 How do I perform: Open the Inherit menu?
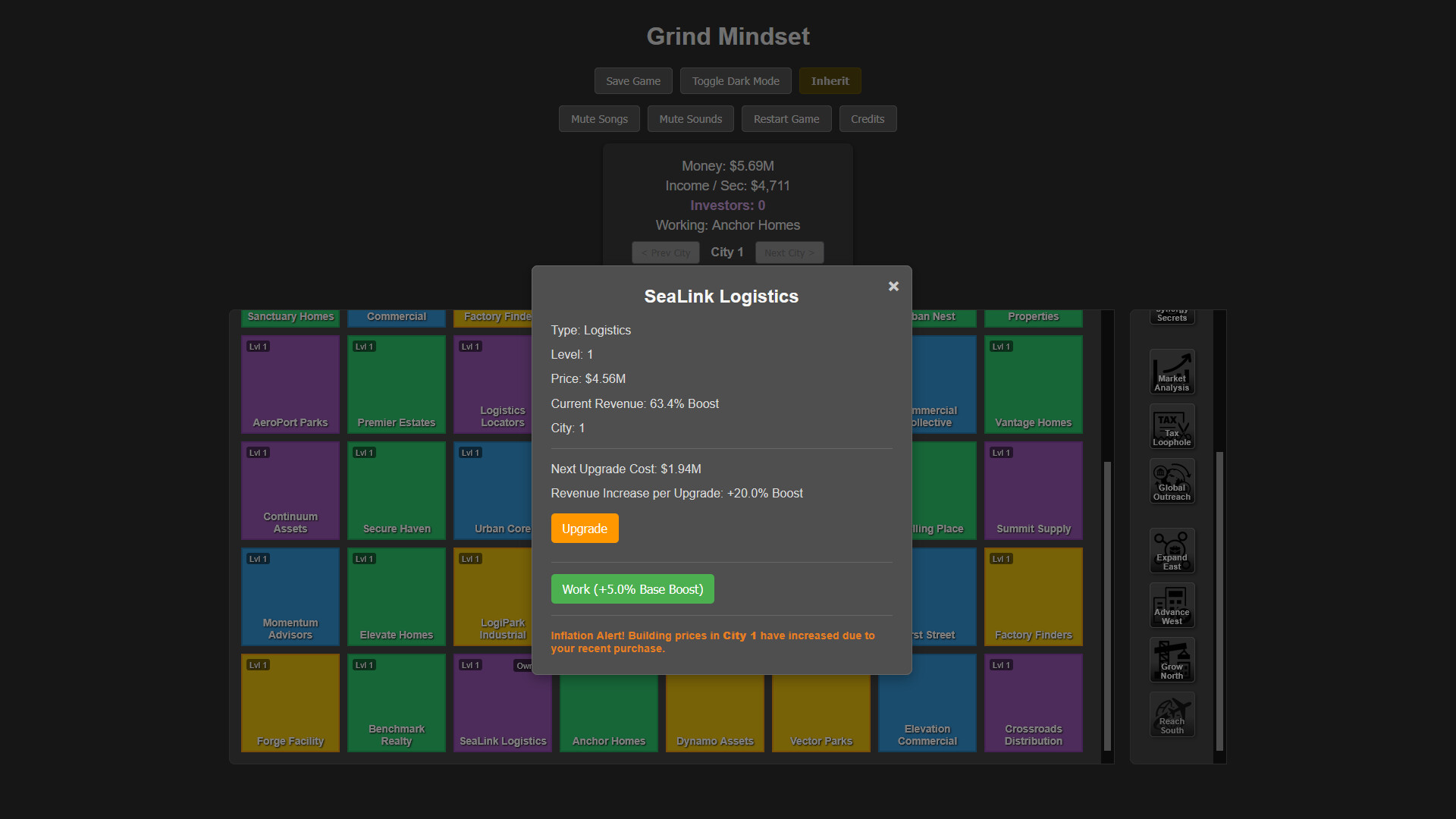pos(830,80)
